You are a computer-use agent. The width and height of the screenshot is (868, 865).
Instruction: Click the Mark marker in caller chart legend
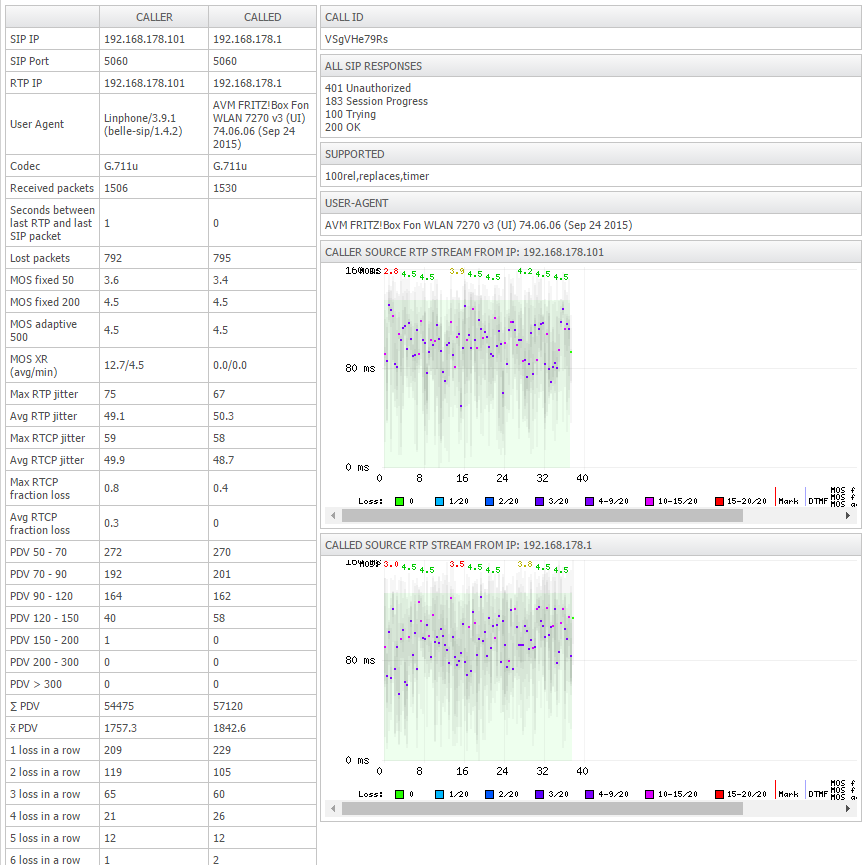coord(788,500)
